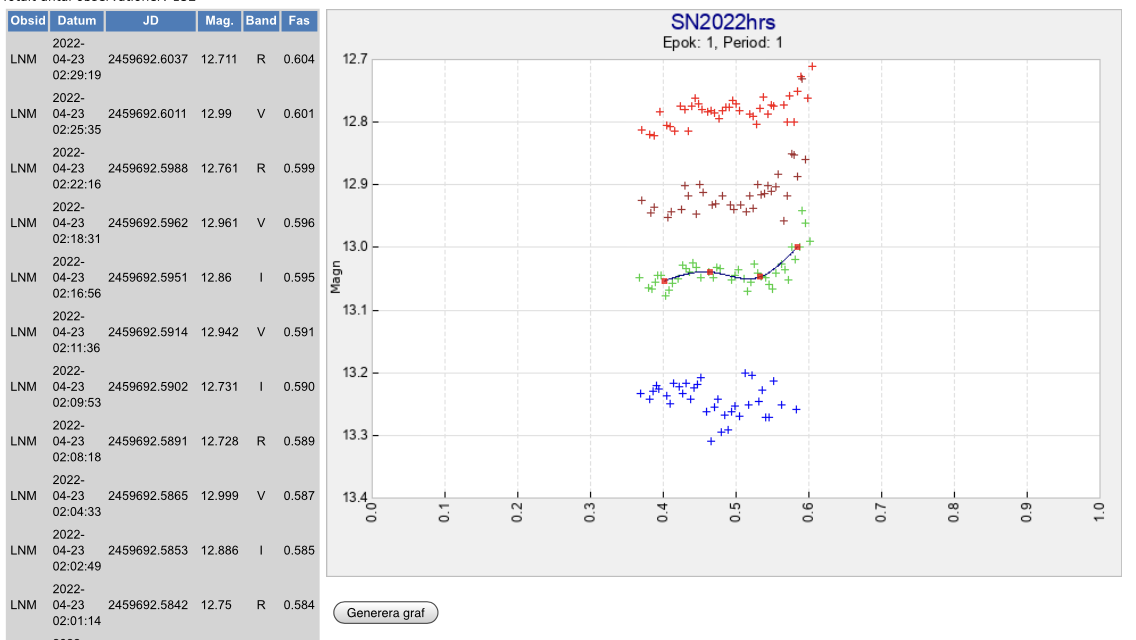Click the phase value 0.599 cell
The image size is (1136, 640).
(x=298, y=168)
